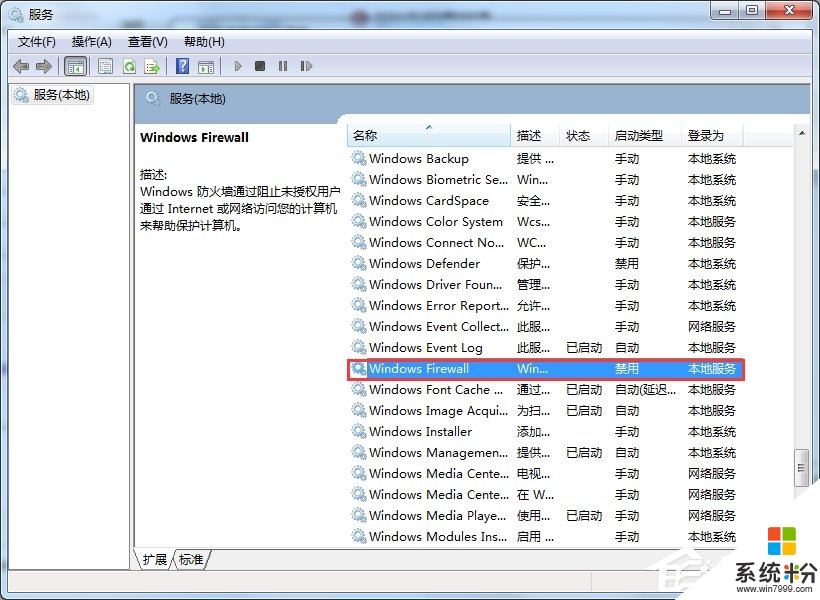Screen dimensions: 820x600
Task: Toggle the show/hide action pane icon
Action: pos(206,66)
